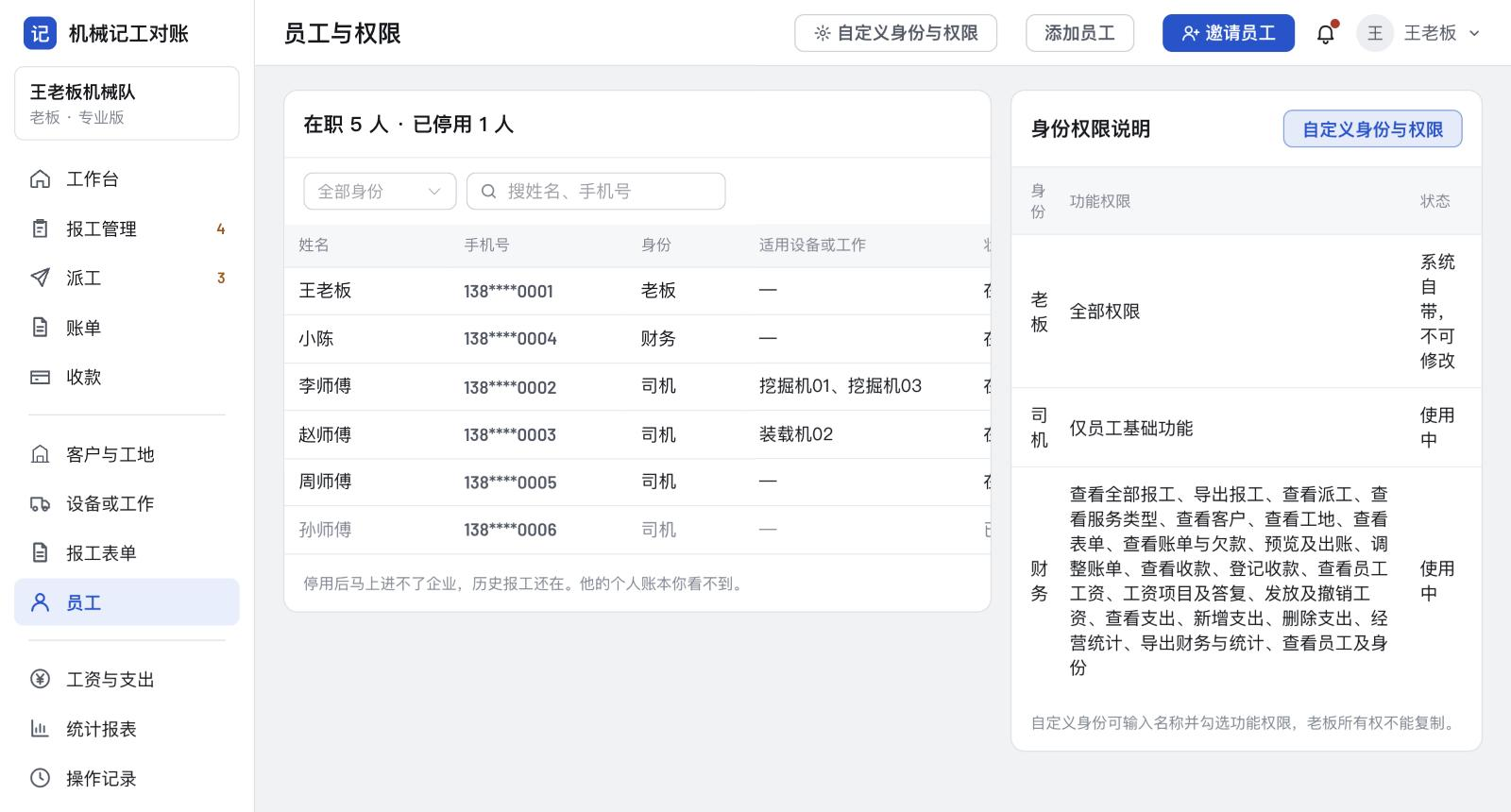Click the 操作记录 clock icon
1511x812 pixels.
point(40,778)
